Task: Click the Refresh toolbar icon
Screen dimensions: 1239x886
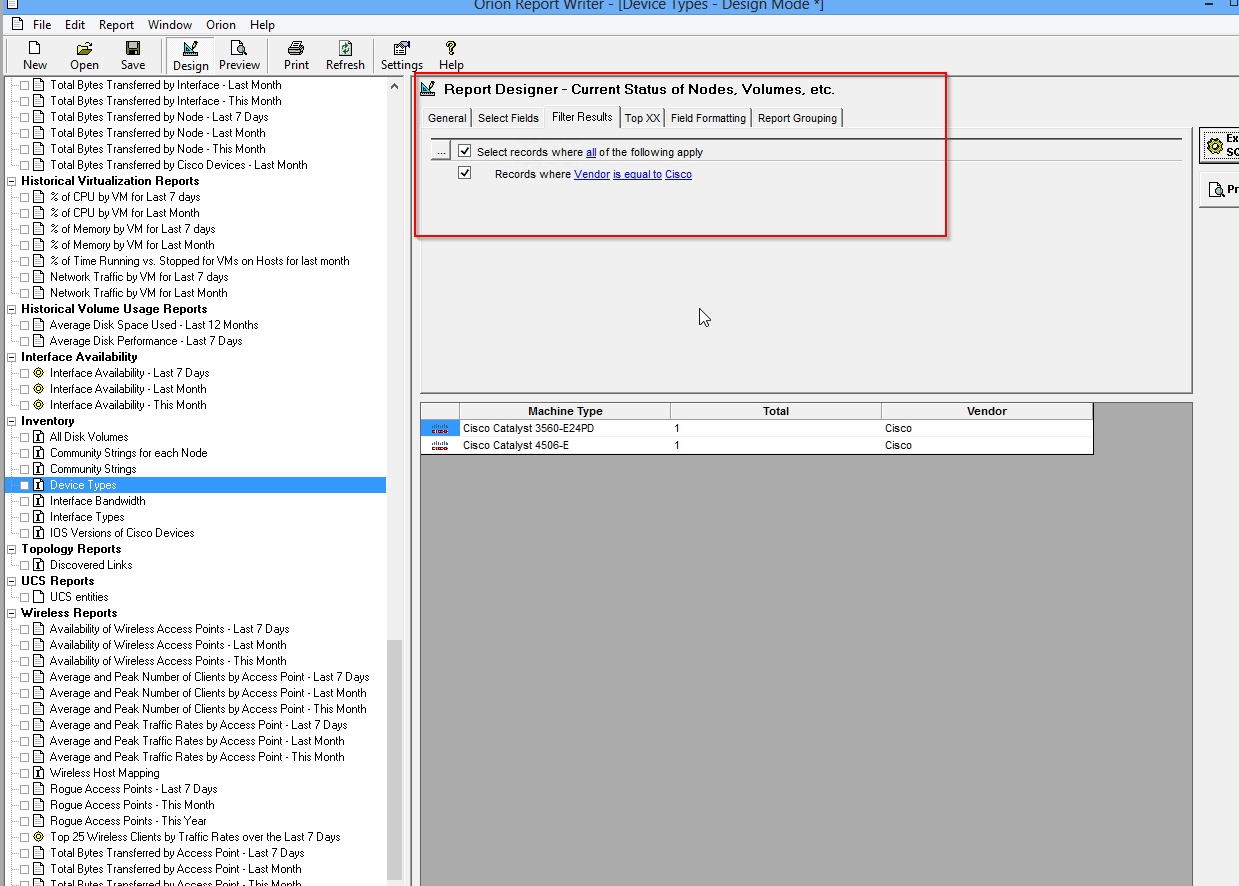Action: pyautogui.click(x=345, y=48)
